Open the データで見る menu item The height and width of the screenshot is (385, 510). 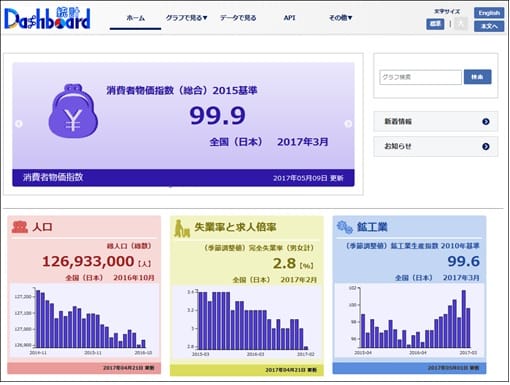[x=238, y=18]
